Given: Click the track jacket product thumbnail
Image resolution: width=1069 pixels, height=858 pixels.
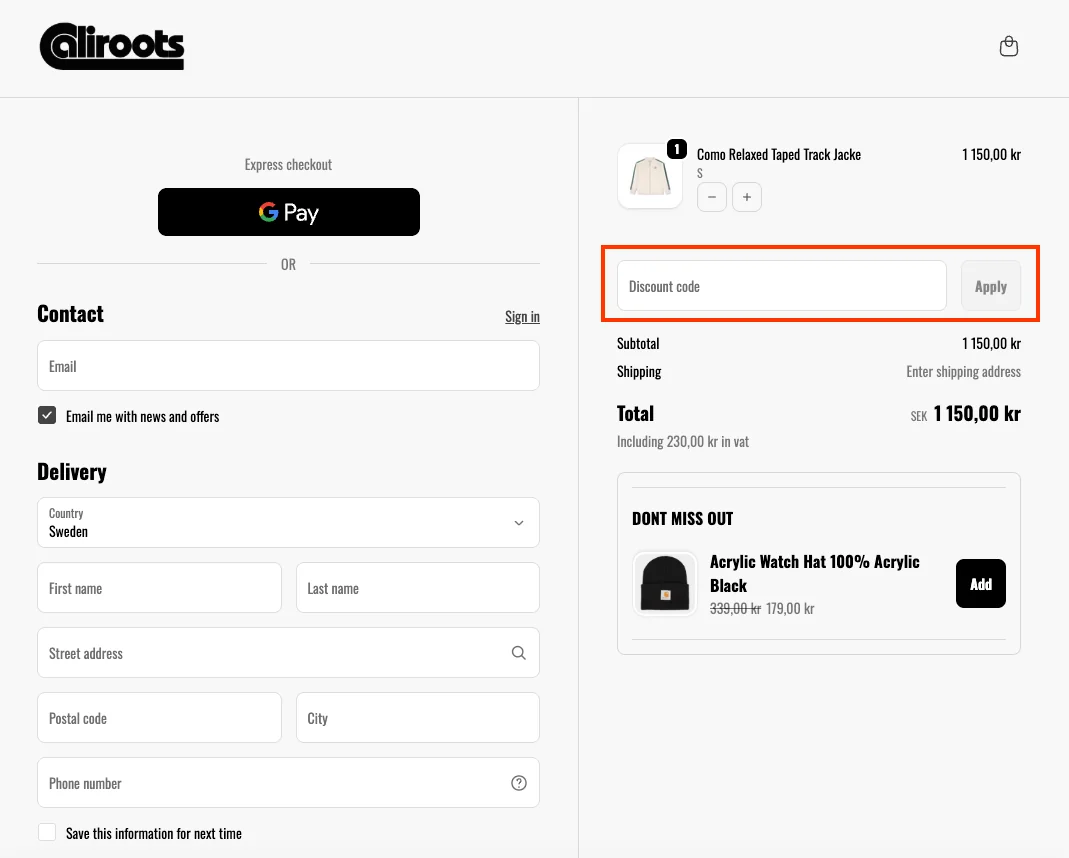Looking at the screenshot, I should coord(650,176).
